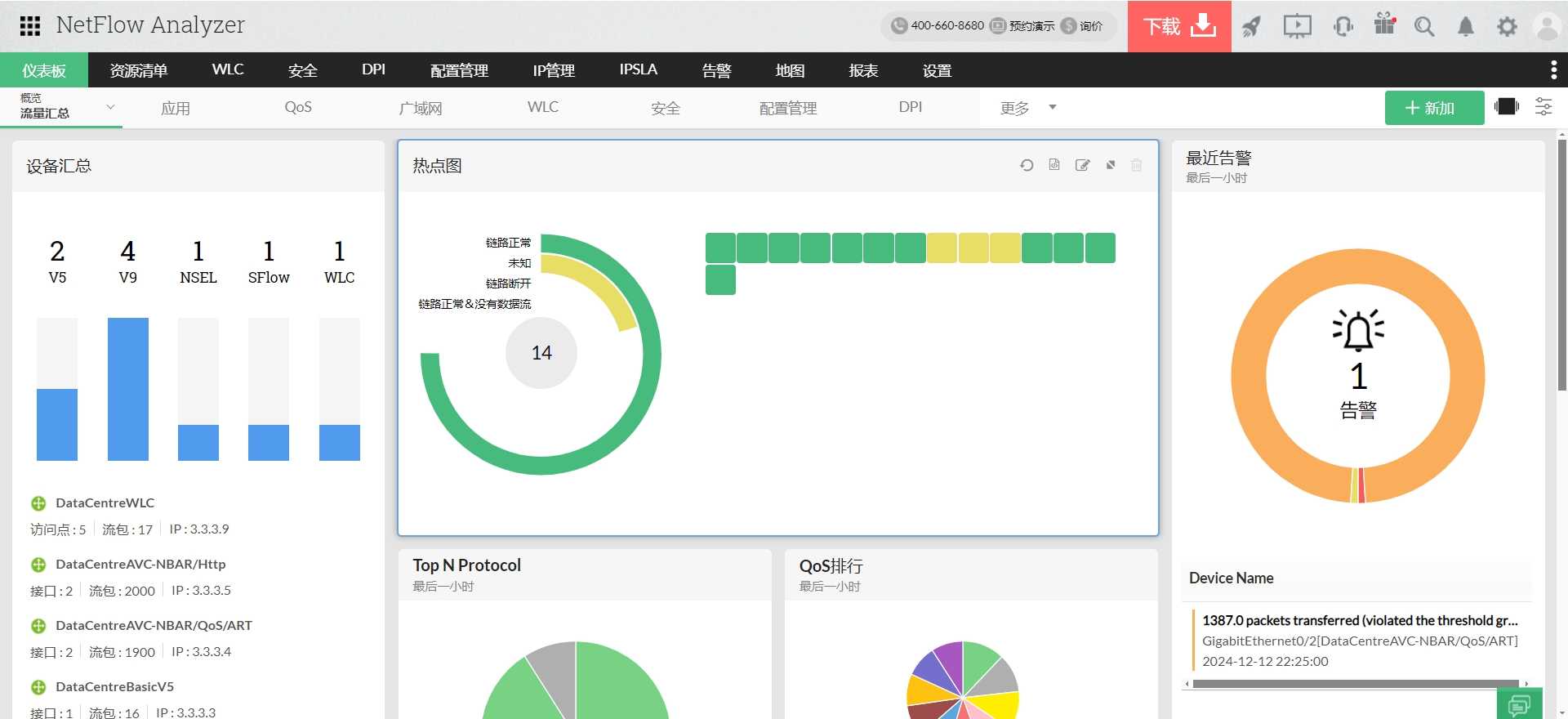Switch to the 广域网 sub-tab

421,108
